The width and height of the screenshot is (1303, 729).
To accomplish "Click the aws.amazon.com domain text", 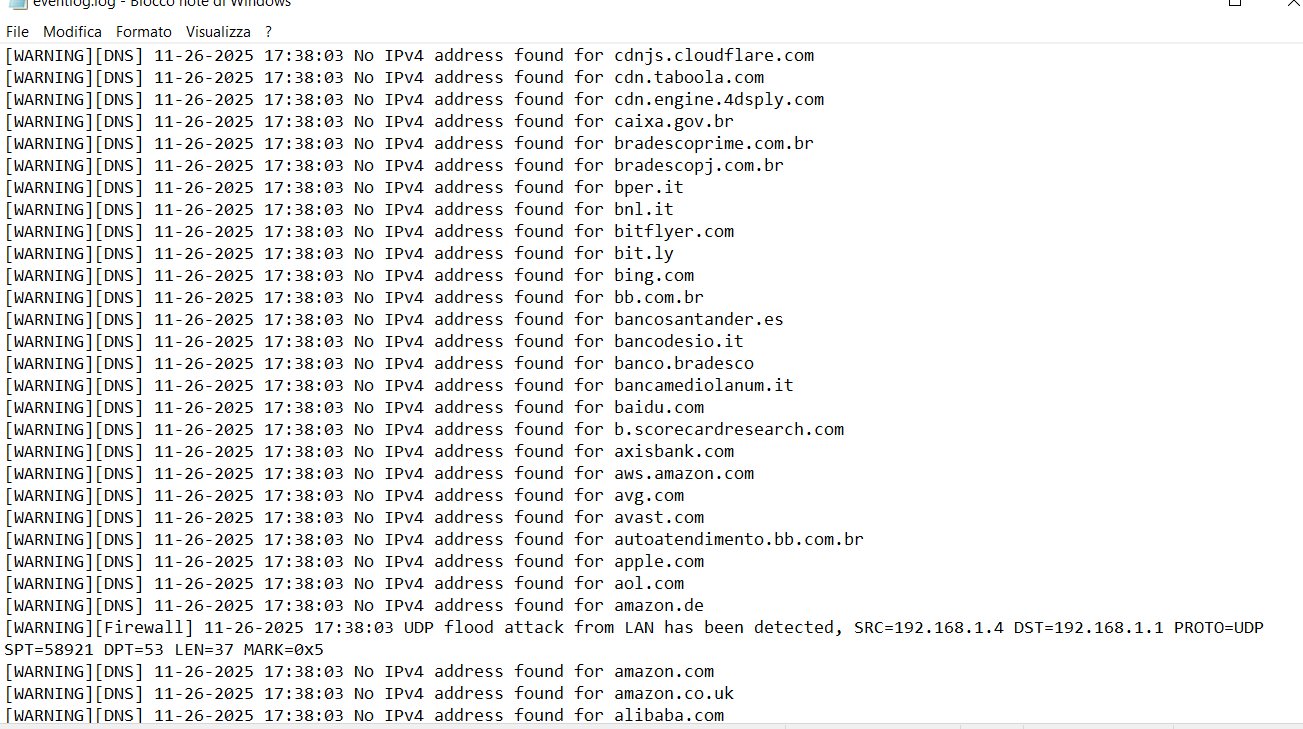I will 683,474.
